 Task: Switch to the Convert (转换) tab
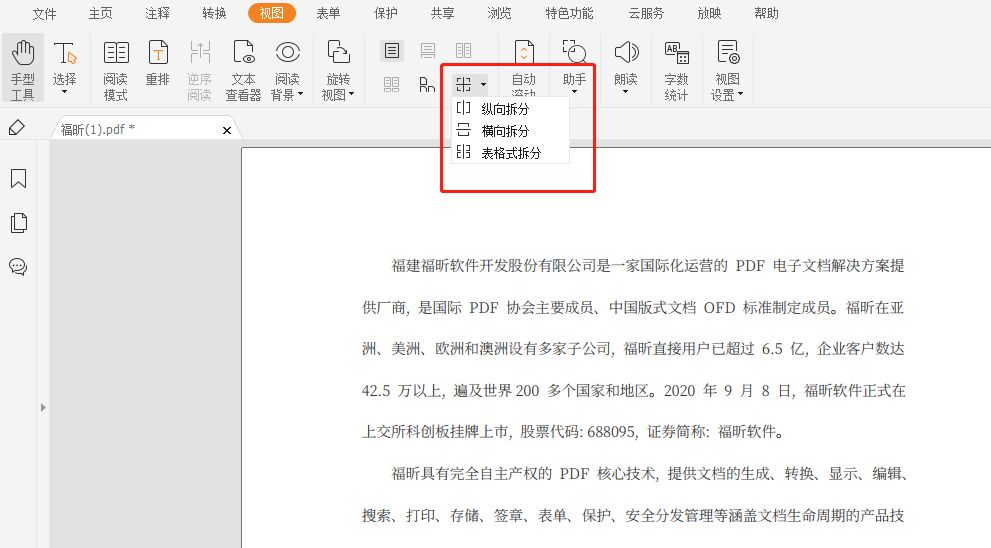click(214, 13)
